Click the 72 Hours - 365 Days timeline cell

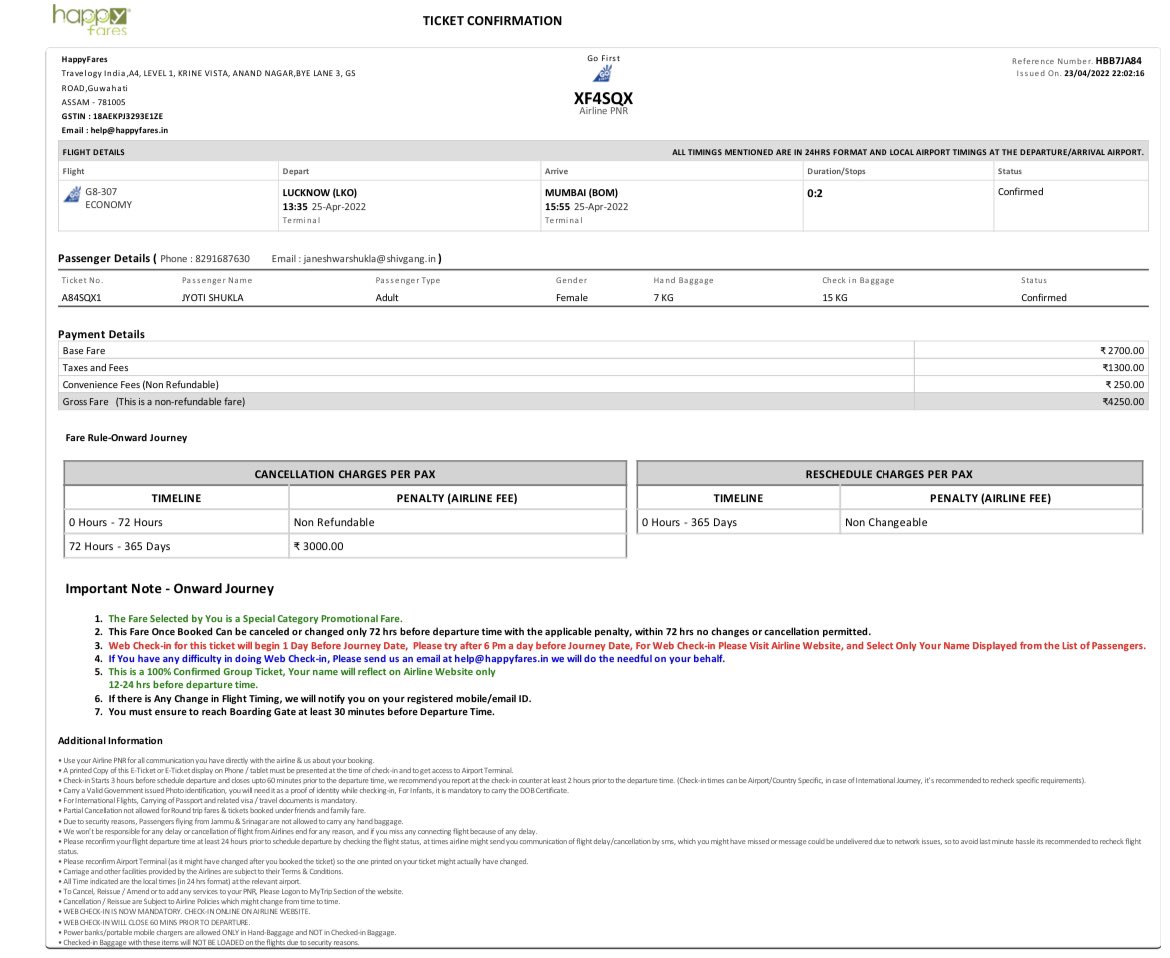click(x=177, y=546)
